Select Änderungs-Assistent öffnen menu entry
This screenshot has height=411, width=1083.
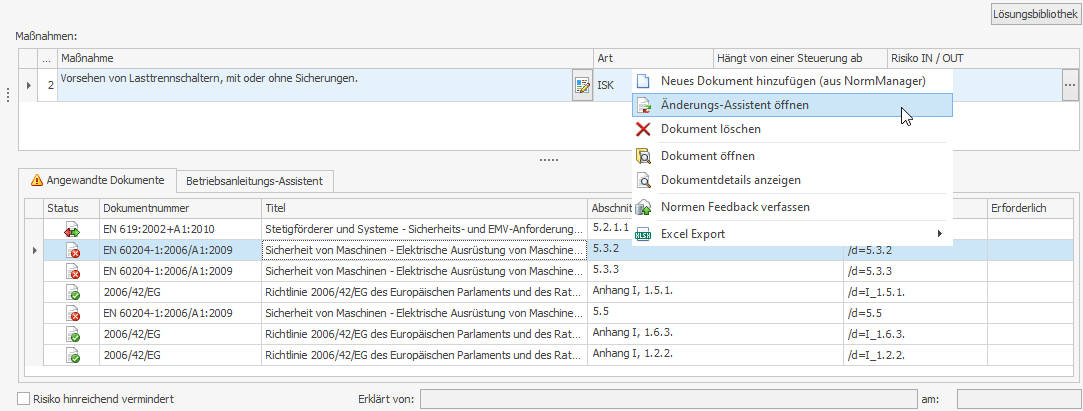(x=735, y=105)
